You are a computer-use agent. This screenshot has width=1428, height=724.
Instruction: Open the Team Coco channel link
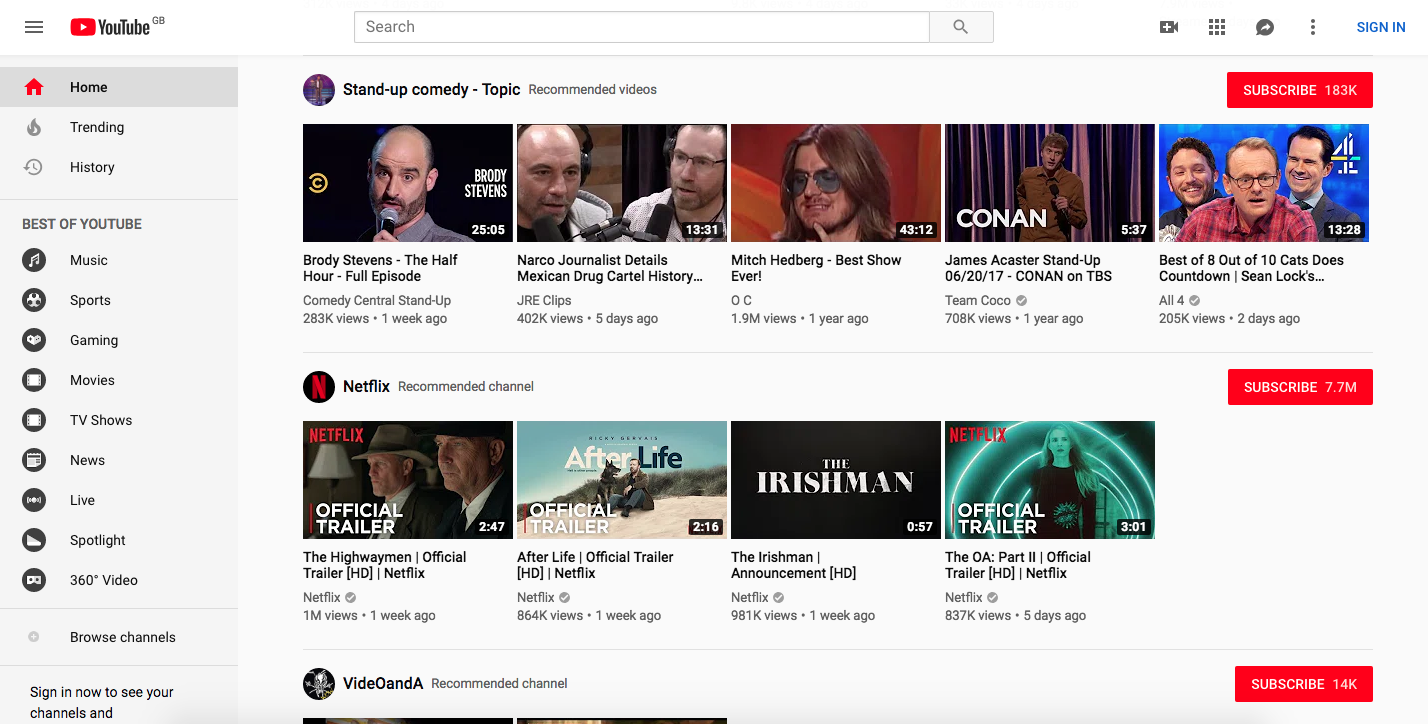978,300
